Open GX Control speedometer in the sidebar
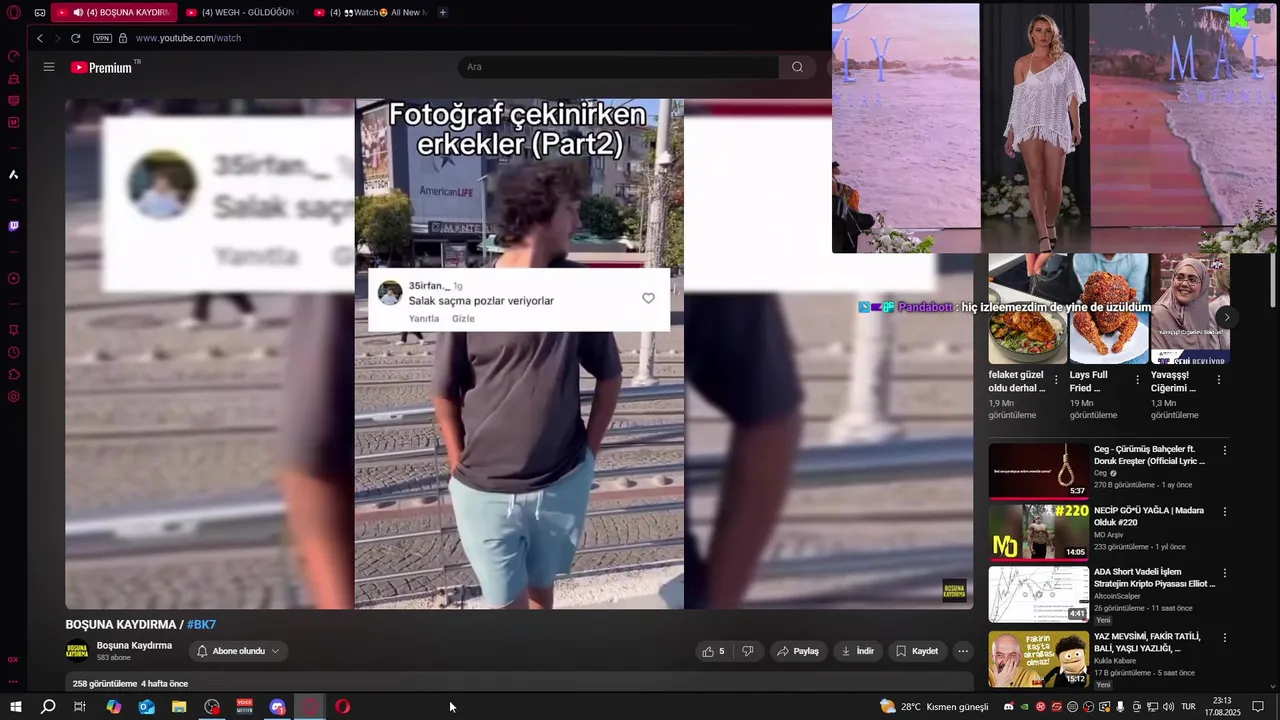 click(x=14, y=56)
